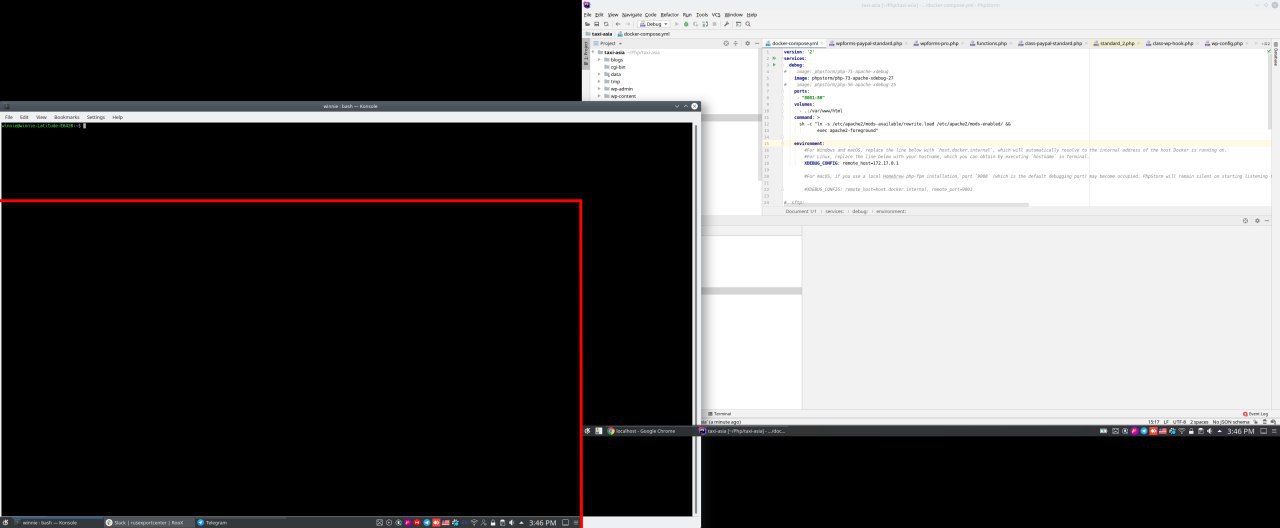Open the Terminal tool window button
This screenshot has height=528, width=1280.
click(x=720, y=413)
